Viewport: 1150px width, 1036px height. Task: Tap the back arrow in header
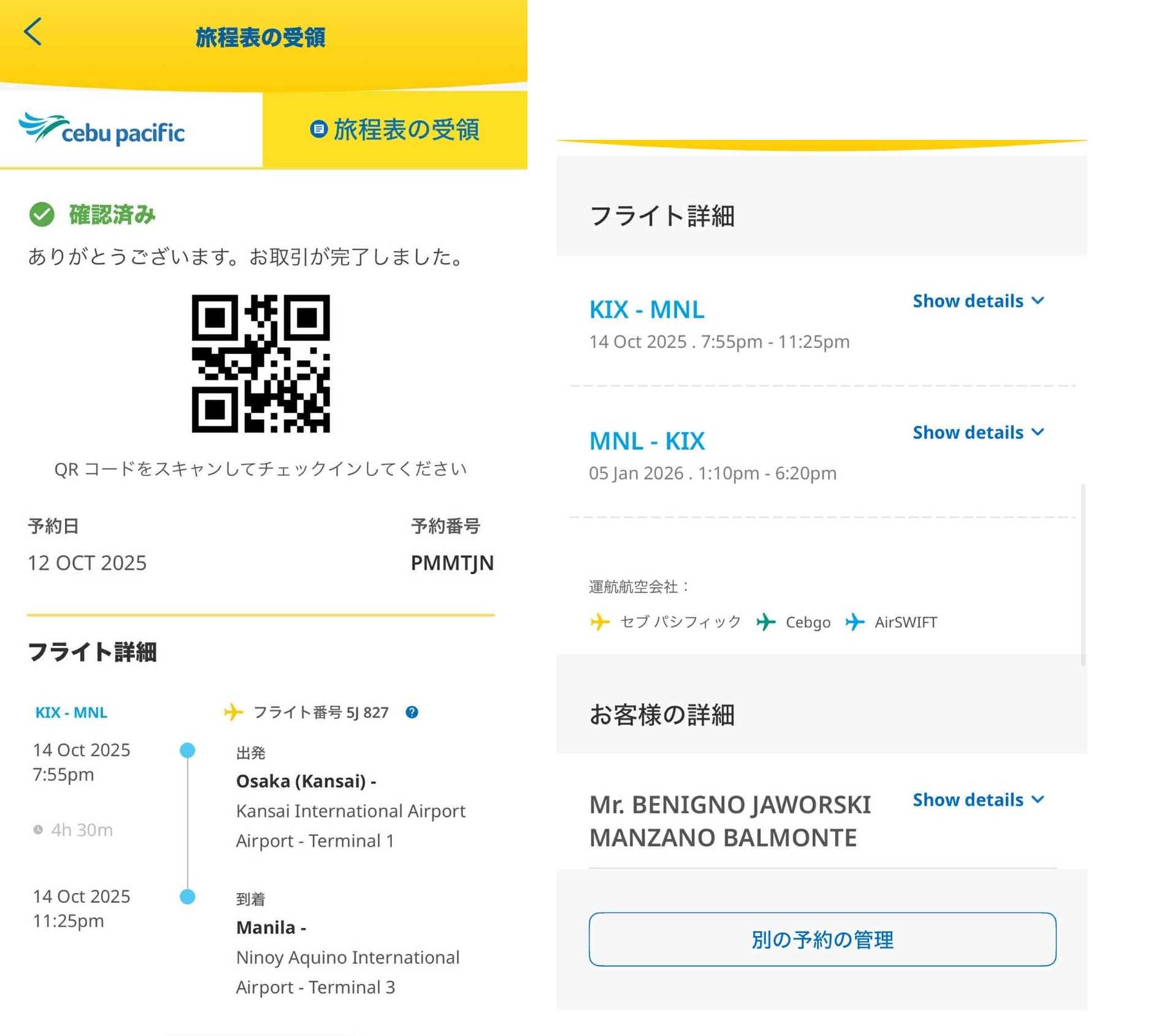point(33,32)
